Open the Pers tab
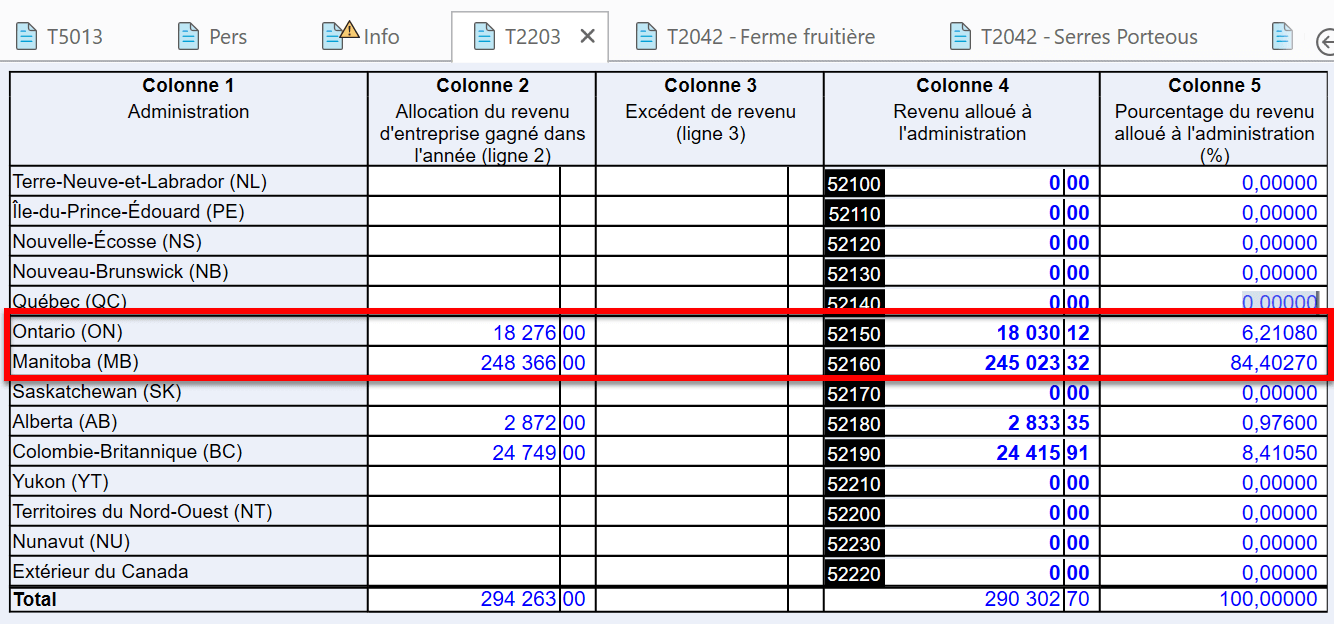Screen dimensions: 1334x624 point(227,37)
